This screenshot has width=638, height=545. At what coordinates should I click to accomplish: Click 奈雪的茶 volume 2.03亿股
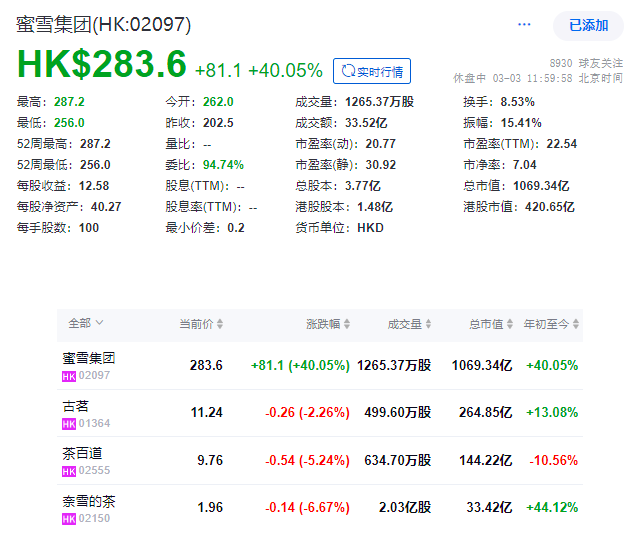(x=405, y=508)
